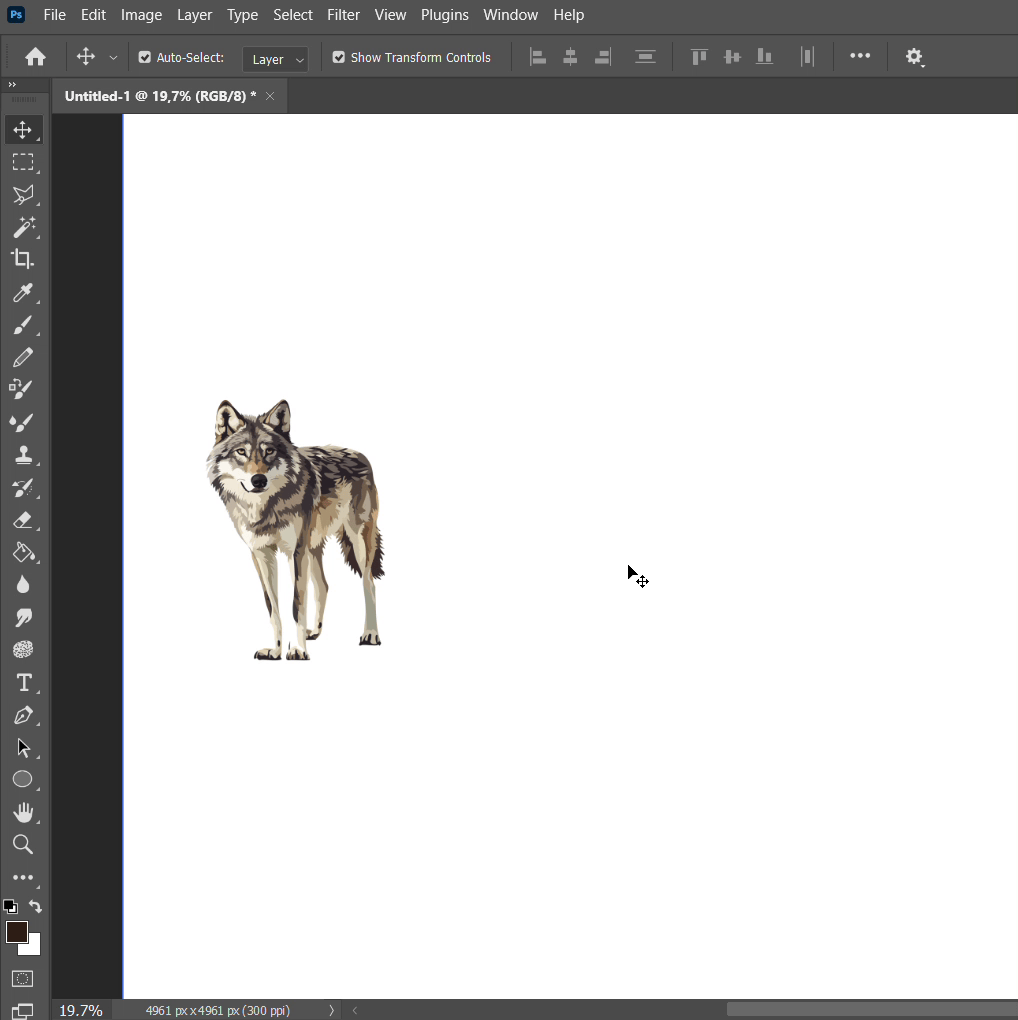Select the Eraser tool
This screenshot has height=1020, width=1018.
coord(23,520)
